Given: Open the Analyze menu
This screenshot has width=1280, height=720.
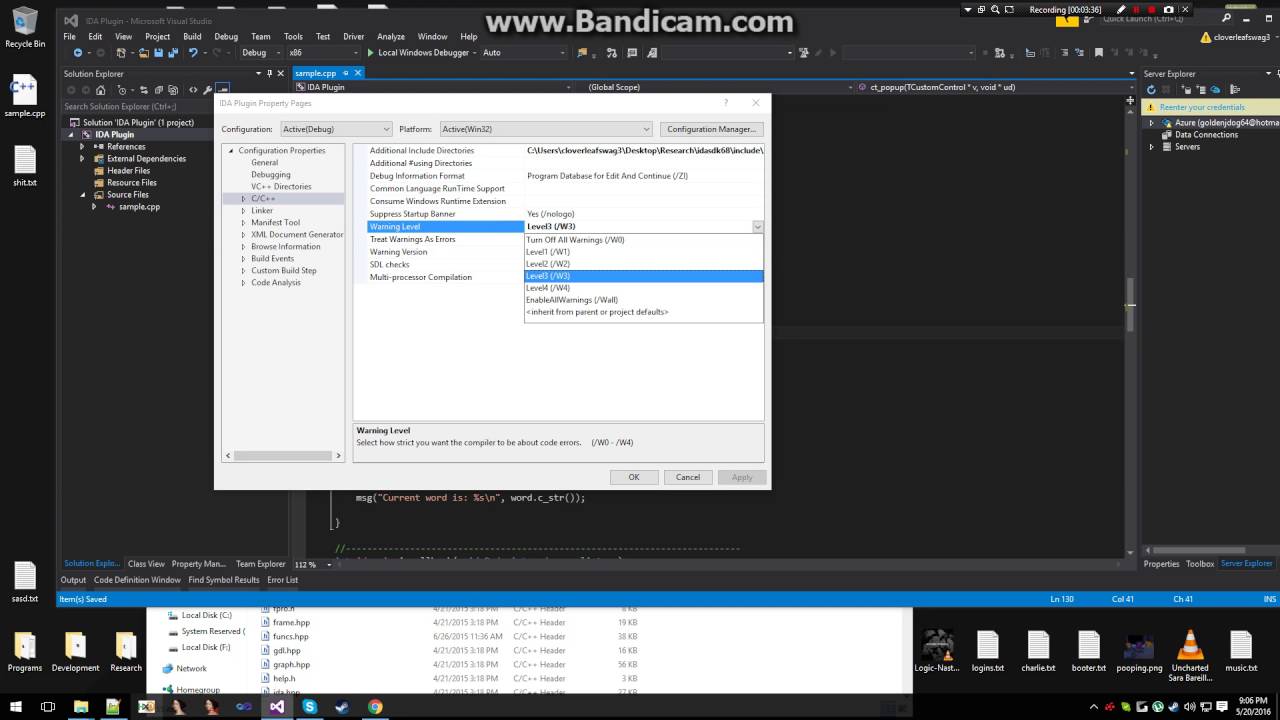Looking at the screenshot, I should tap(391, 36).
